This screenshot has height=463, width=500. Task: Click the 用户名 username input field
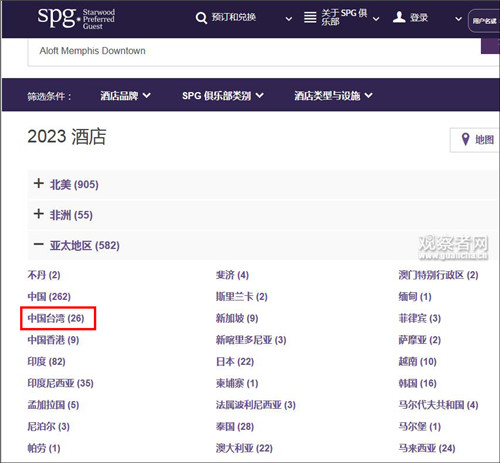[x=484, y=21]
